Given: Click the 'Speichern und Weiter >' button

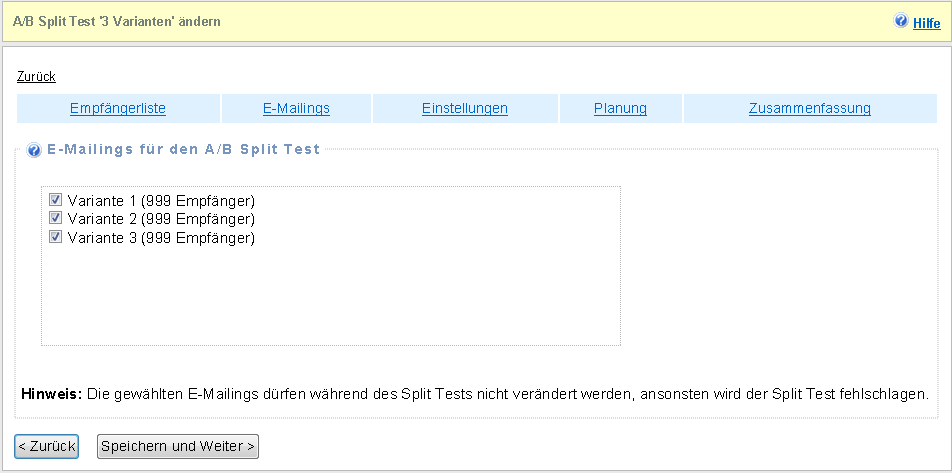Looking at the screenshot, I should [x=178, y=446].
